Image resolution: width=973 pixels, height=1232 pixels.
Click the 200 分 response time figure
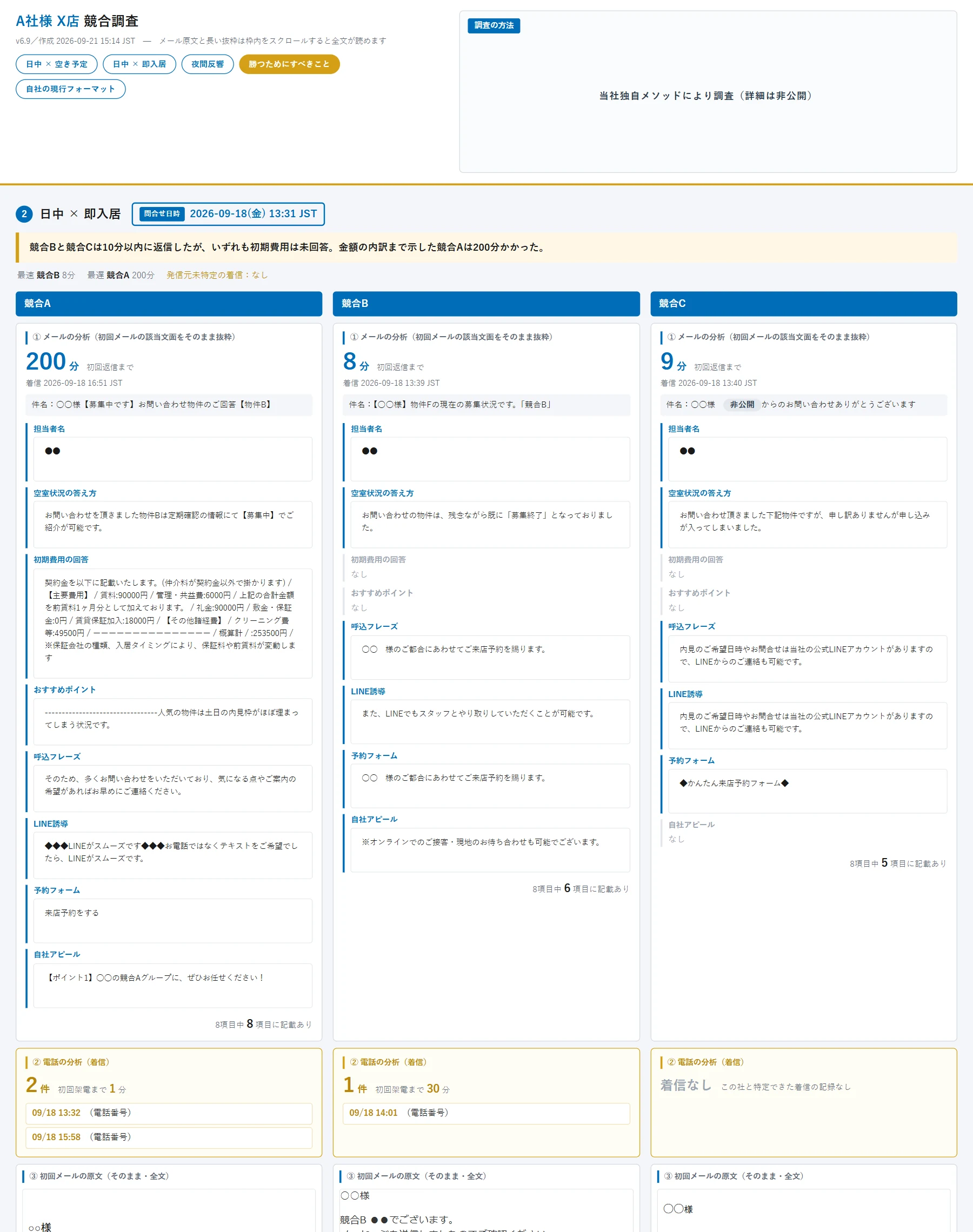[52, 361]
